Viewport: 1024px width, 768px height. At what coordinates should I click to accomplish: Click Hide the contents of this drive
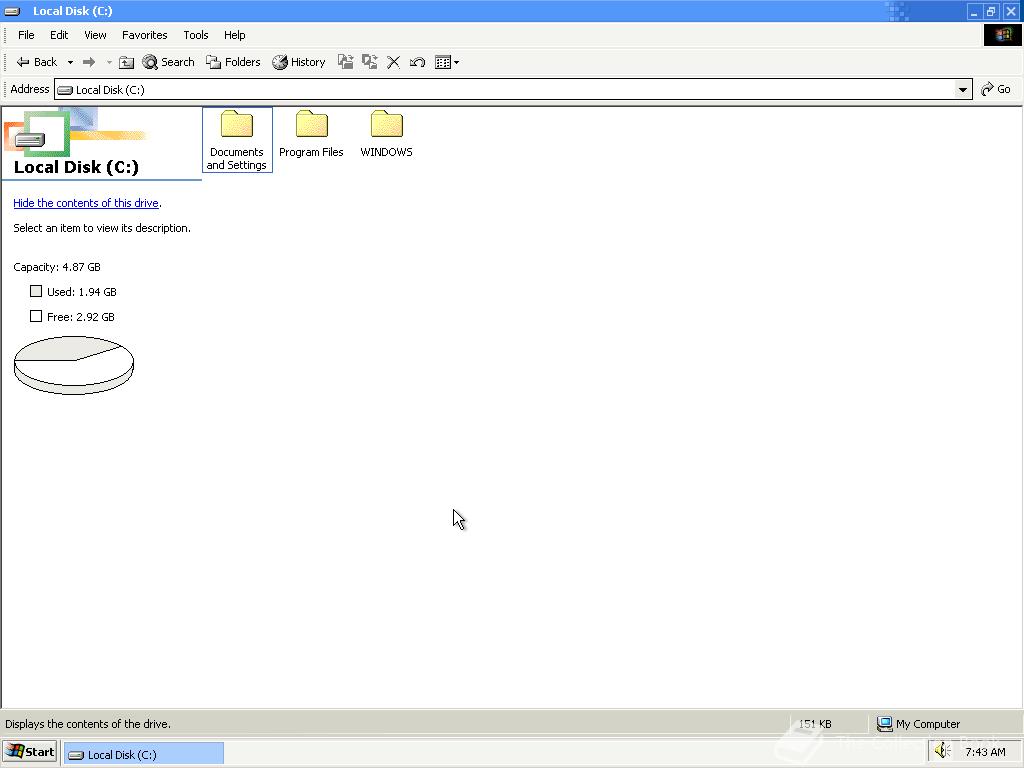point(86,203)
